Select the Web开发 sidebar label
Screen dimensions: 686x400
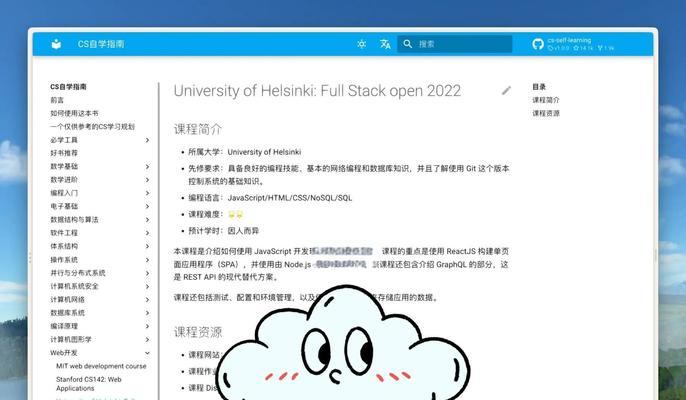click(63, 353)
